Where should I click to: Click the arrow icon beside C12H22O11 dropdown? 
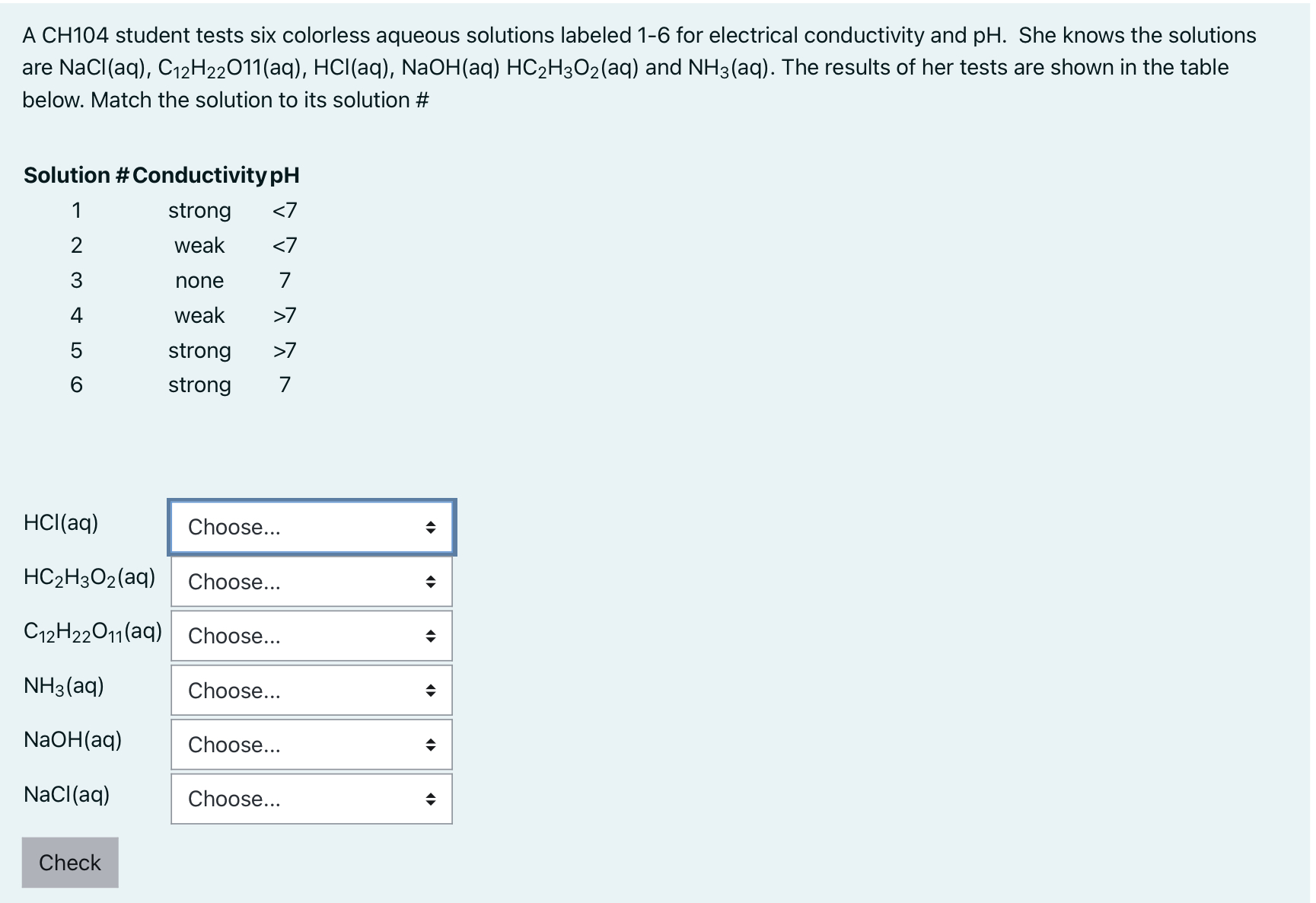[x=432, y=635]
